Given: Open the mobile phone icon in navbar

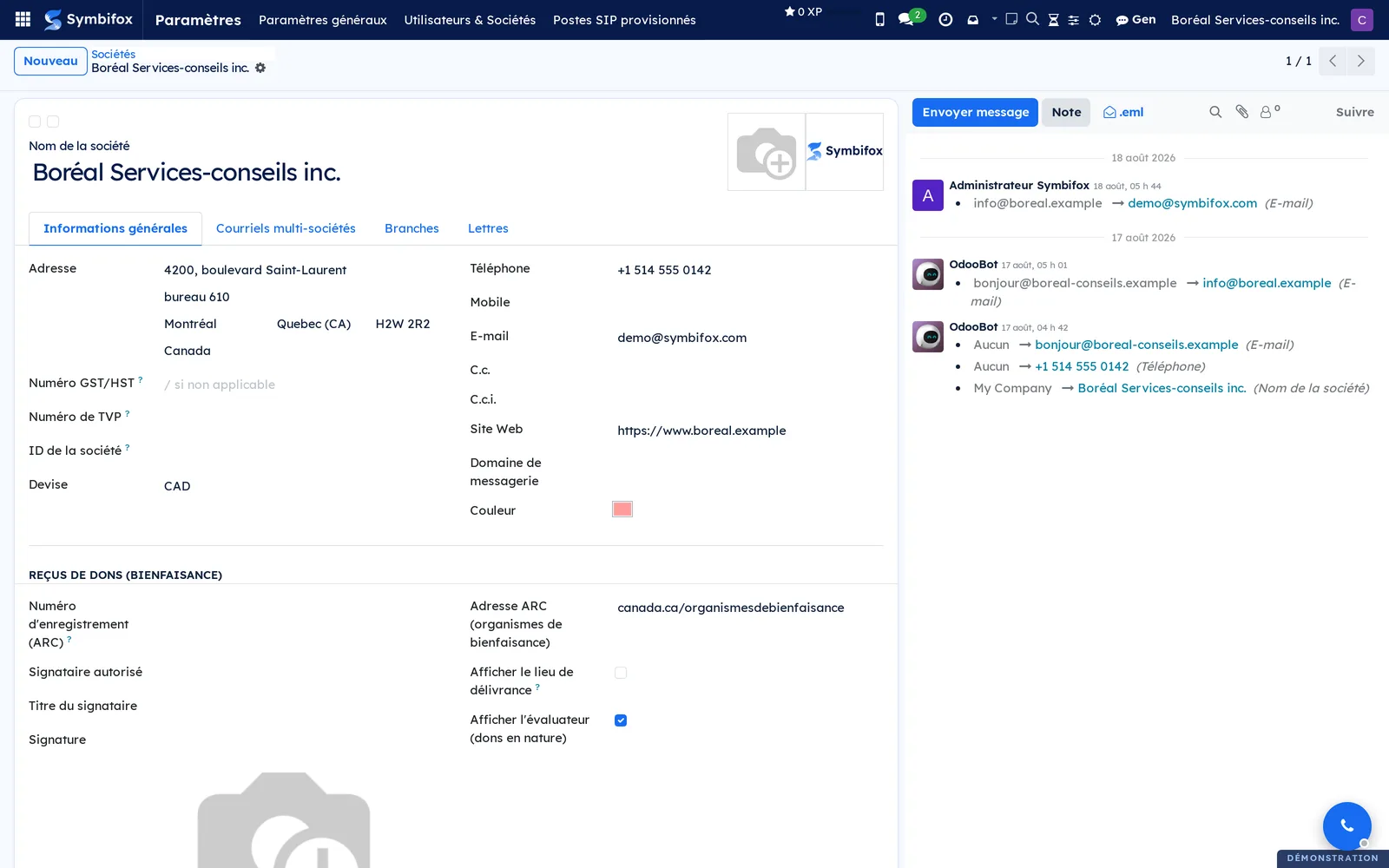Looking at the screenshot, I should [x=879, y=19].
